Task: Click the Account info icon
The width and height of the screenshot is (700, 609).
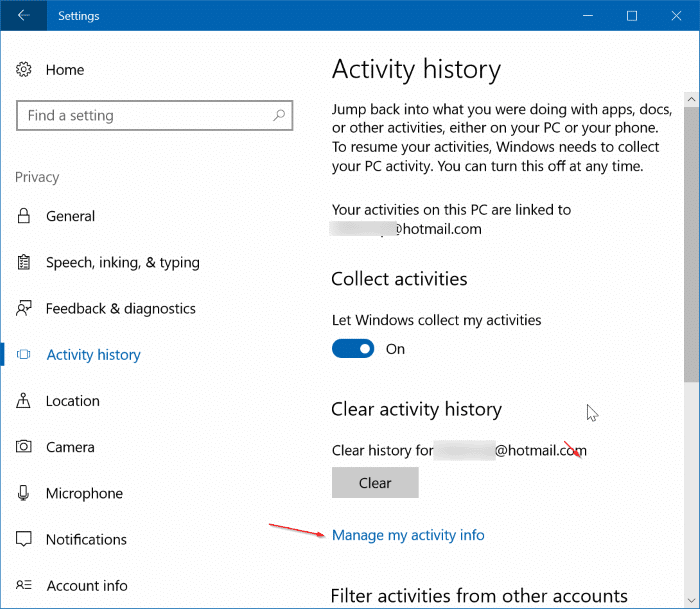Action: [x=24, y=585]
